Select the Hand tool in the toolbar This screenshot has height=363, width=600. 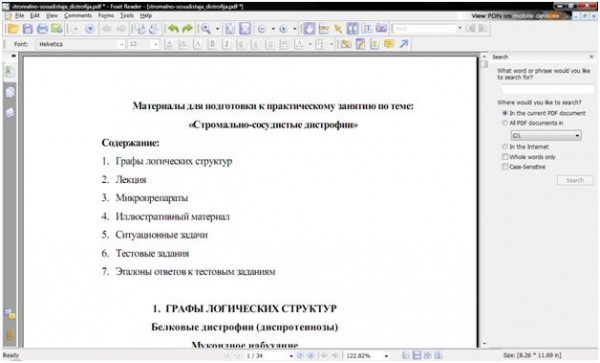point(309,29)
